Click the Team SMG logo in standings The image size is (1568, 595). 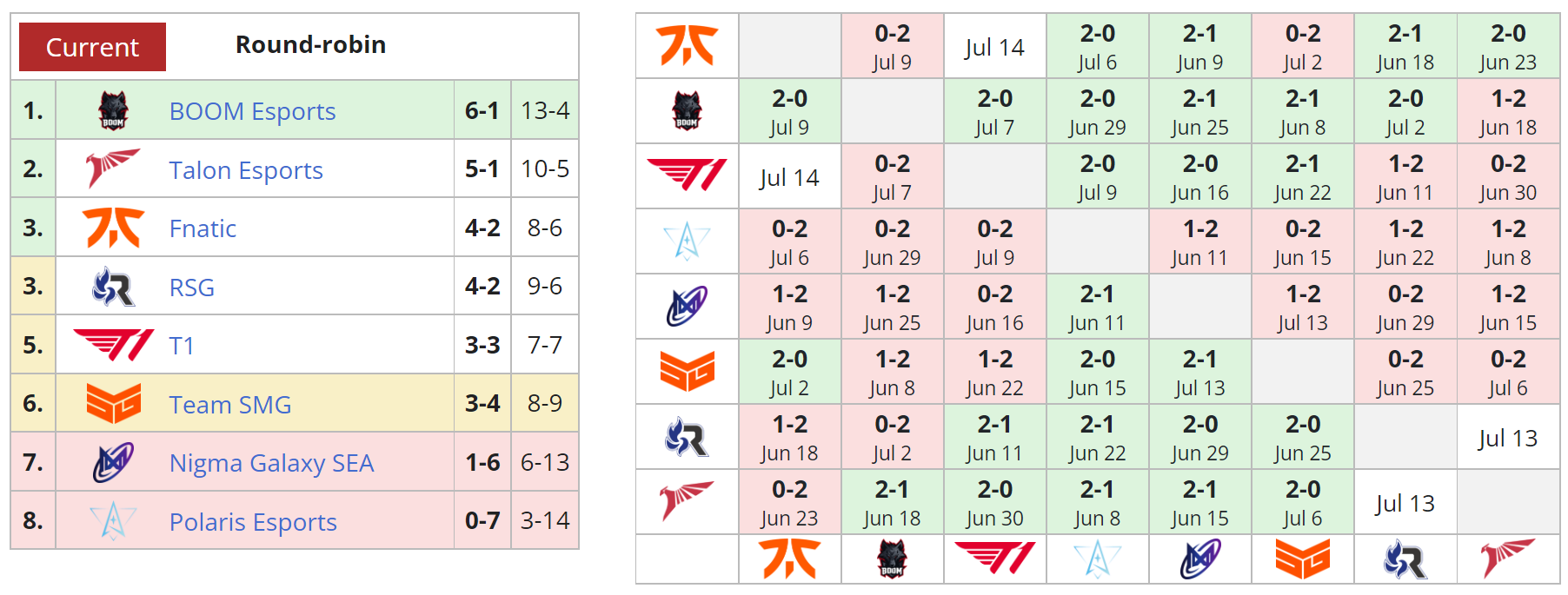113,403
